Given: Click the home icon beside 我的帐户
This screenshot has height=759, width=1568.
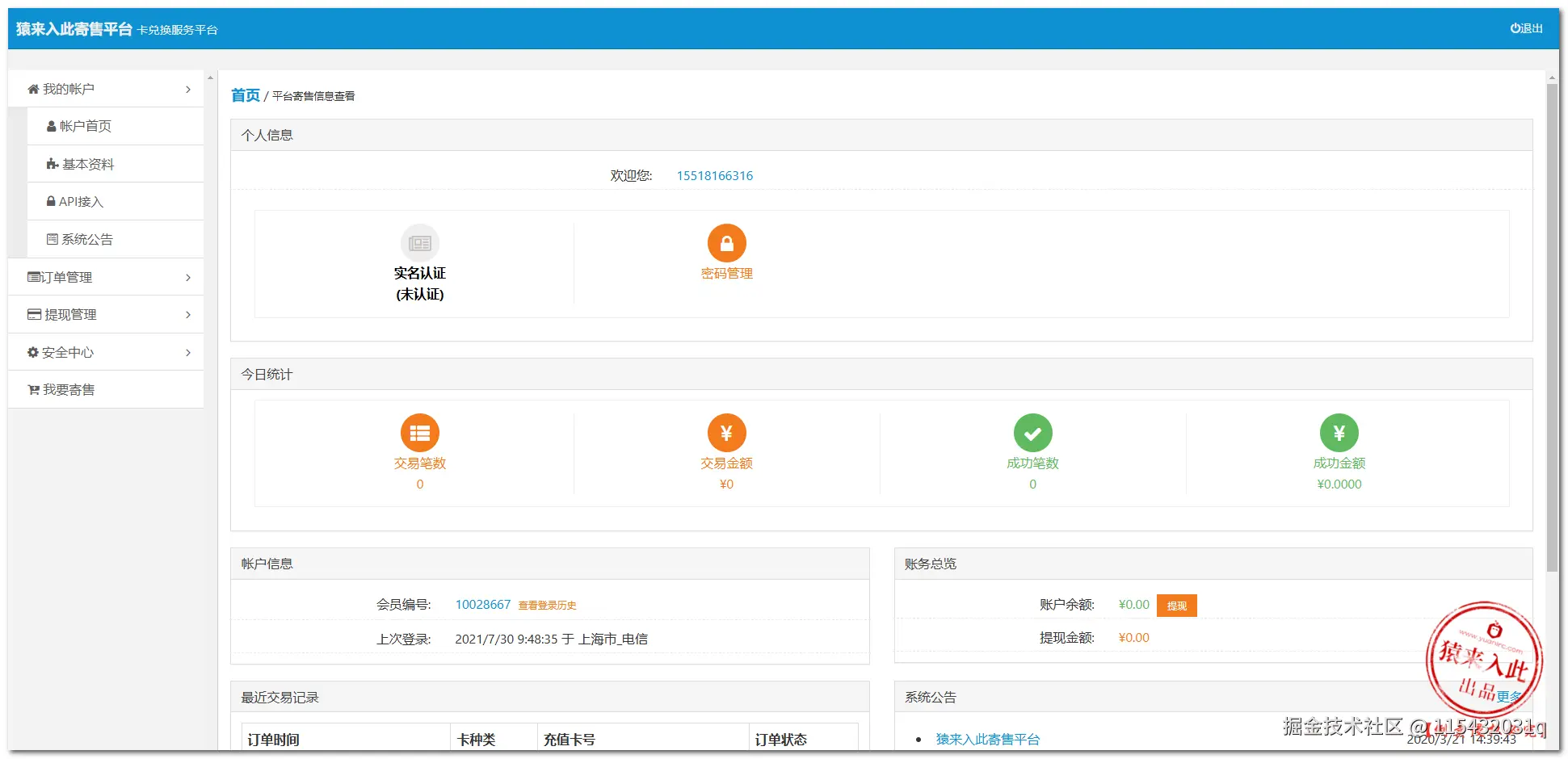Looking at the screenshot, I should pyautogui.click(x=33, y=89).
